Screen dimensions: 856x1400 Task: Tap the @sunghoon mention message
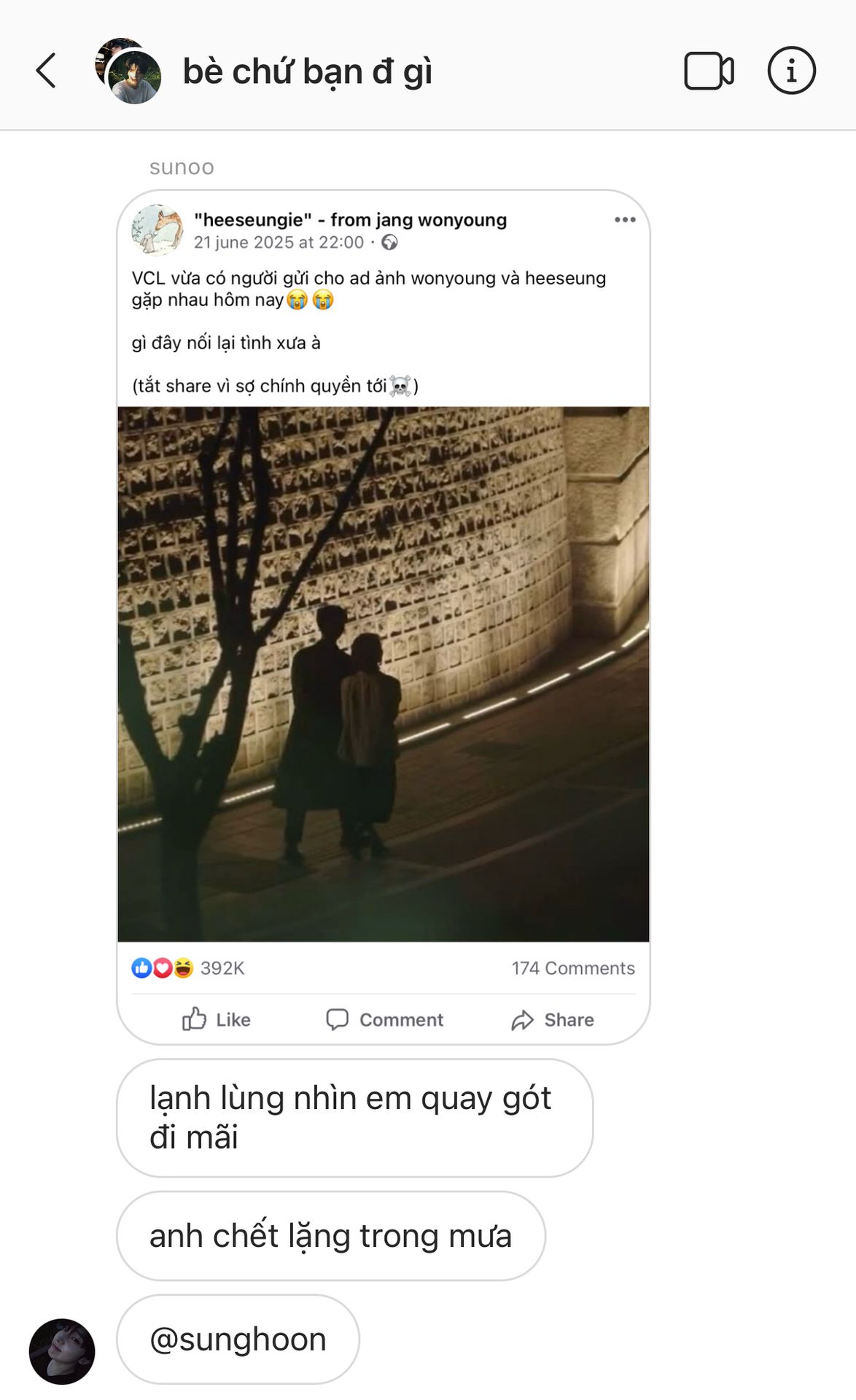(238, 1339)
